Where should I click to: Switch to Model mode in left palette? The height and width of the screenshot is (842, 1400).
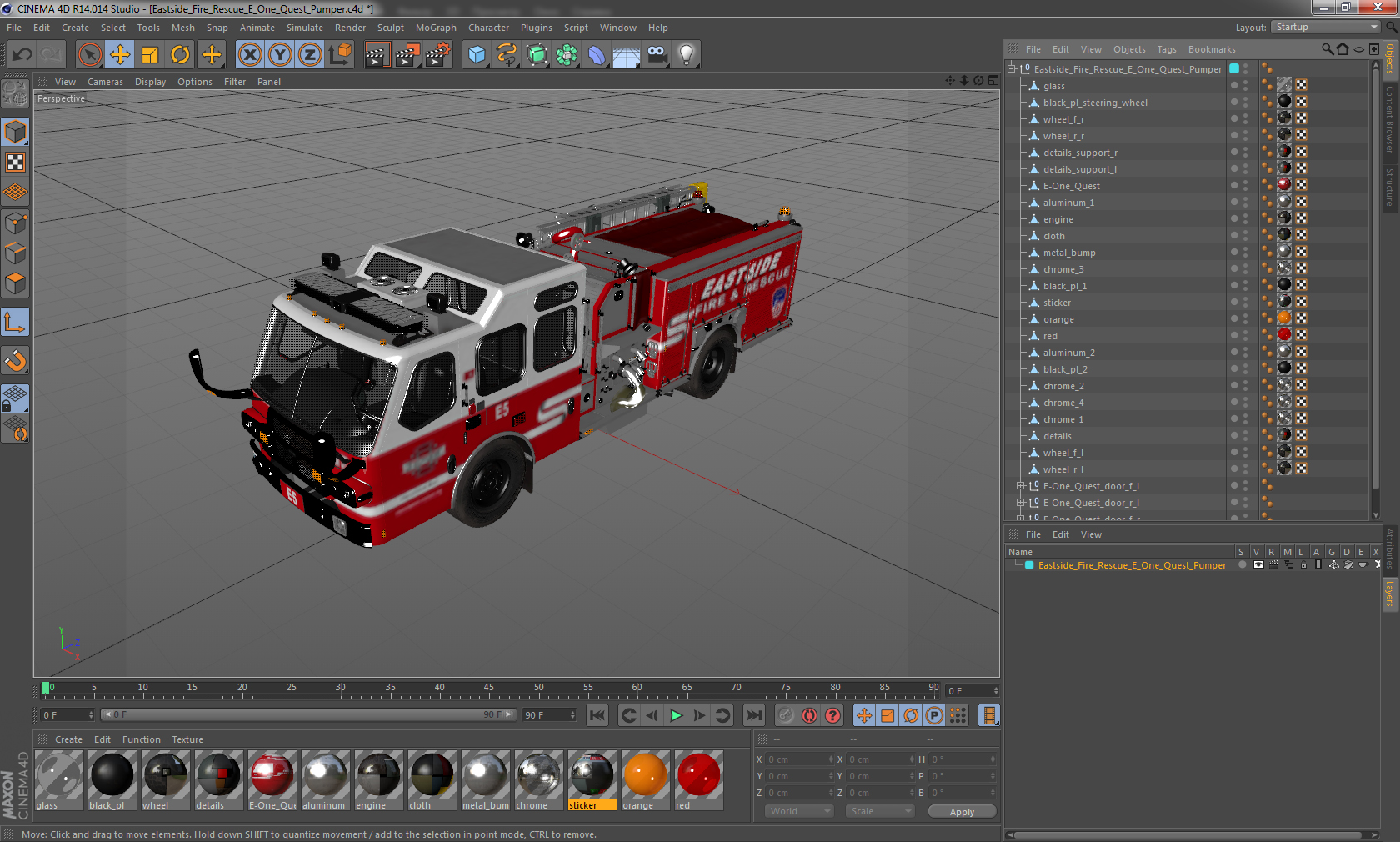tap(16, 133)
